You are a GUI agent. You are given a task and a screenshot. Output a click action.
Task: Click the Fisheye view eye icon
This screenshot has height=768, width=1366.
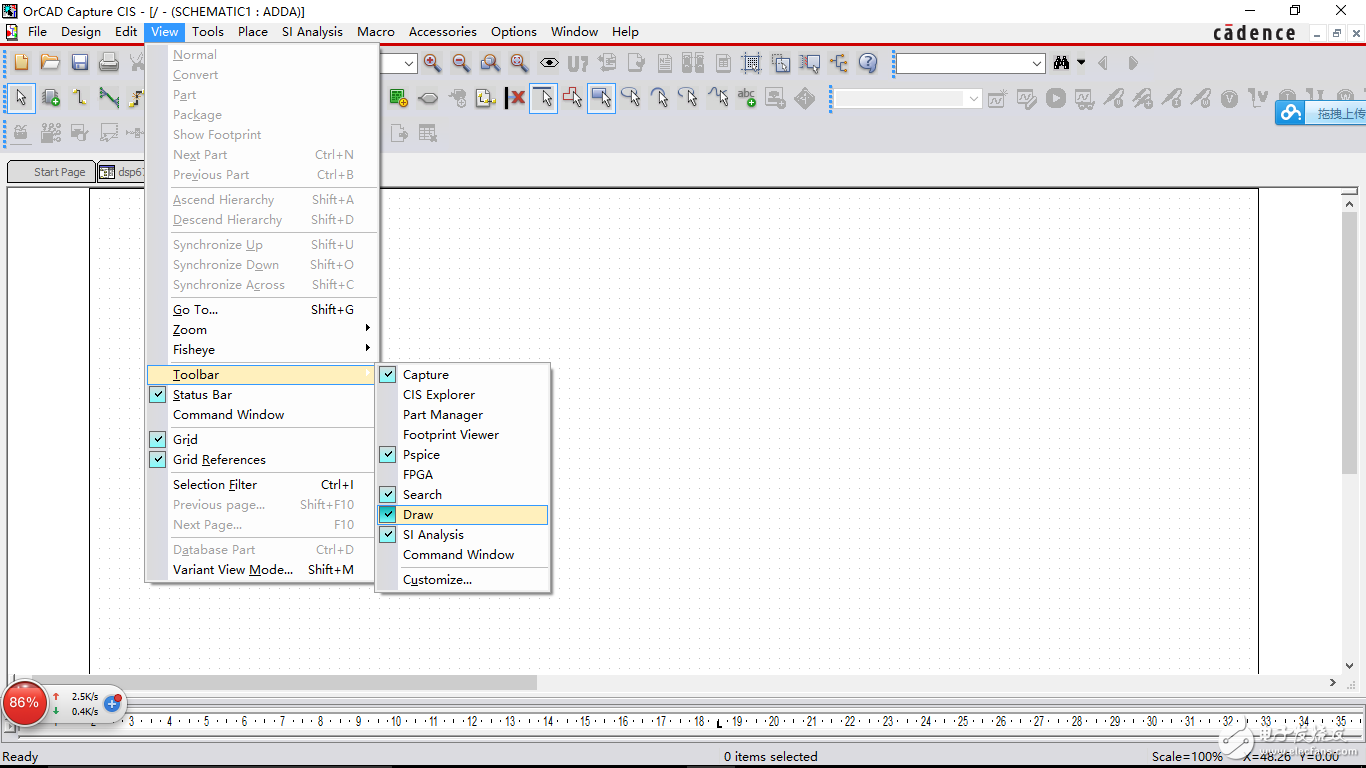[549, 63]
